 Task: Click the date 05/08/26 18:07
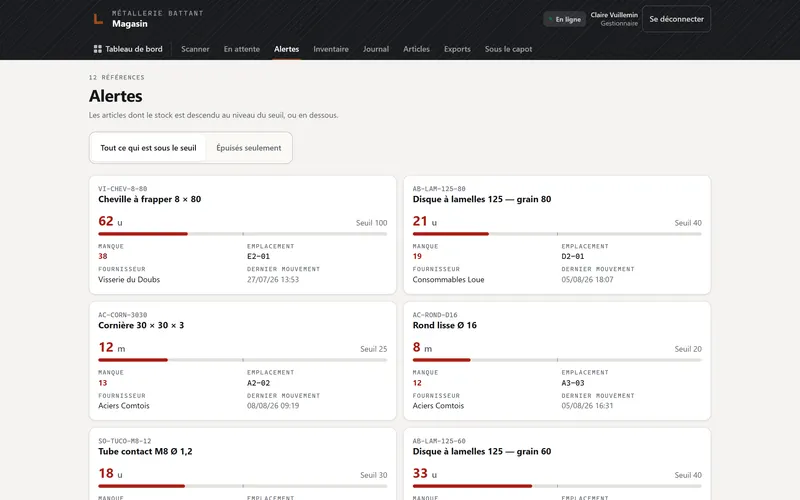pos(587,280)
